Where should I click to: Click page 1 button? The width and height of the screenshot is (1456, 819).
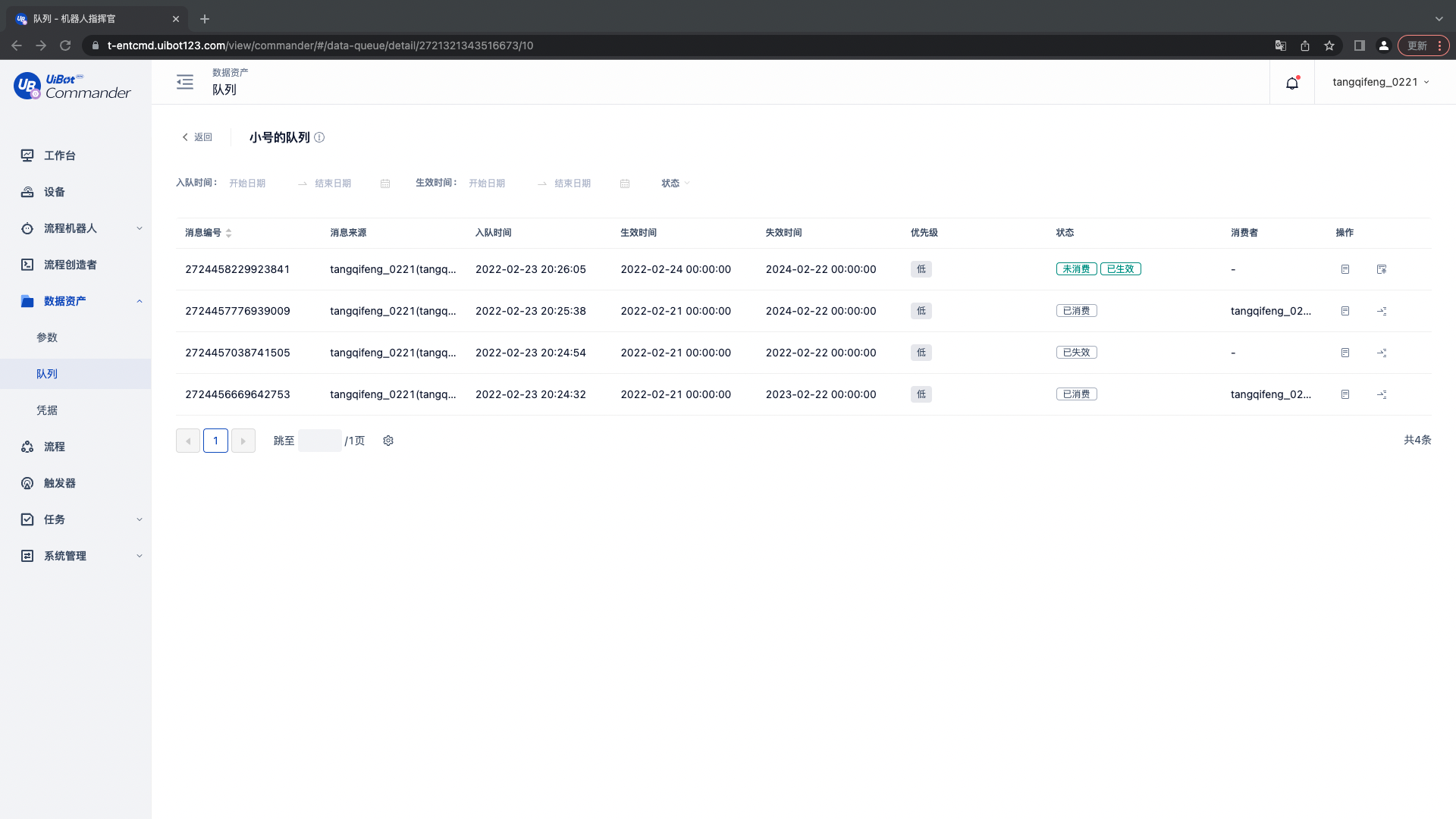(x=215, y=441)
